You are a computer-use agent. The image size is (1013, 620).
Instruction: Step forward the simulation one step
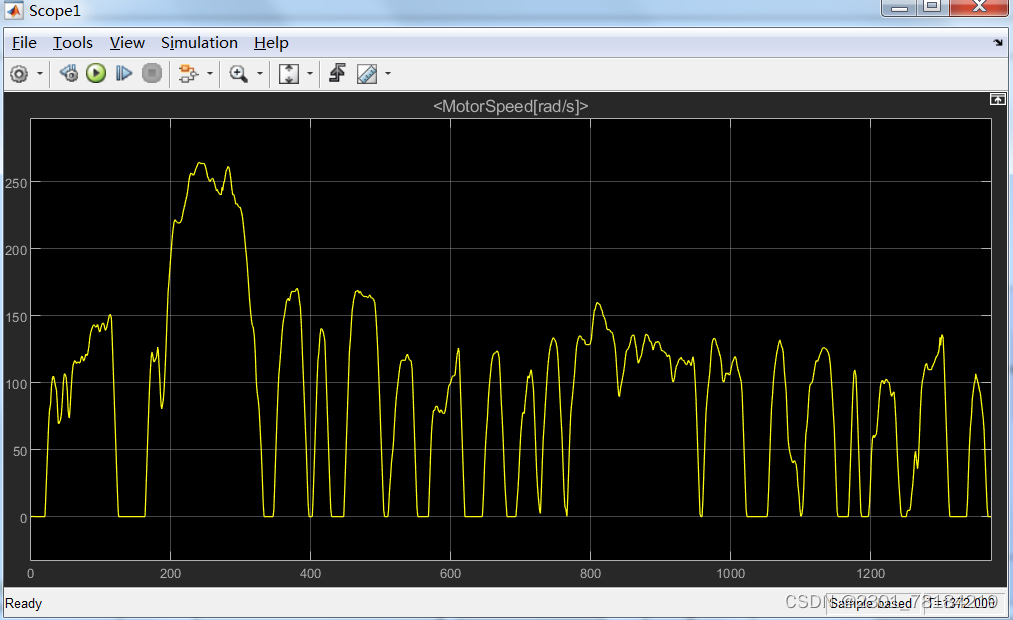tap(123, 73)
